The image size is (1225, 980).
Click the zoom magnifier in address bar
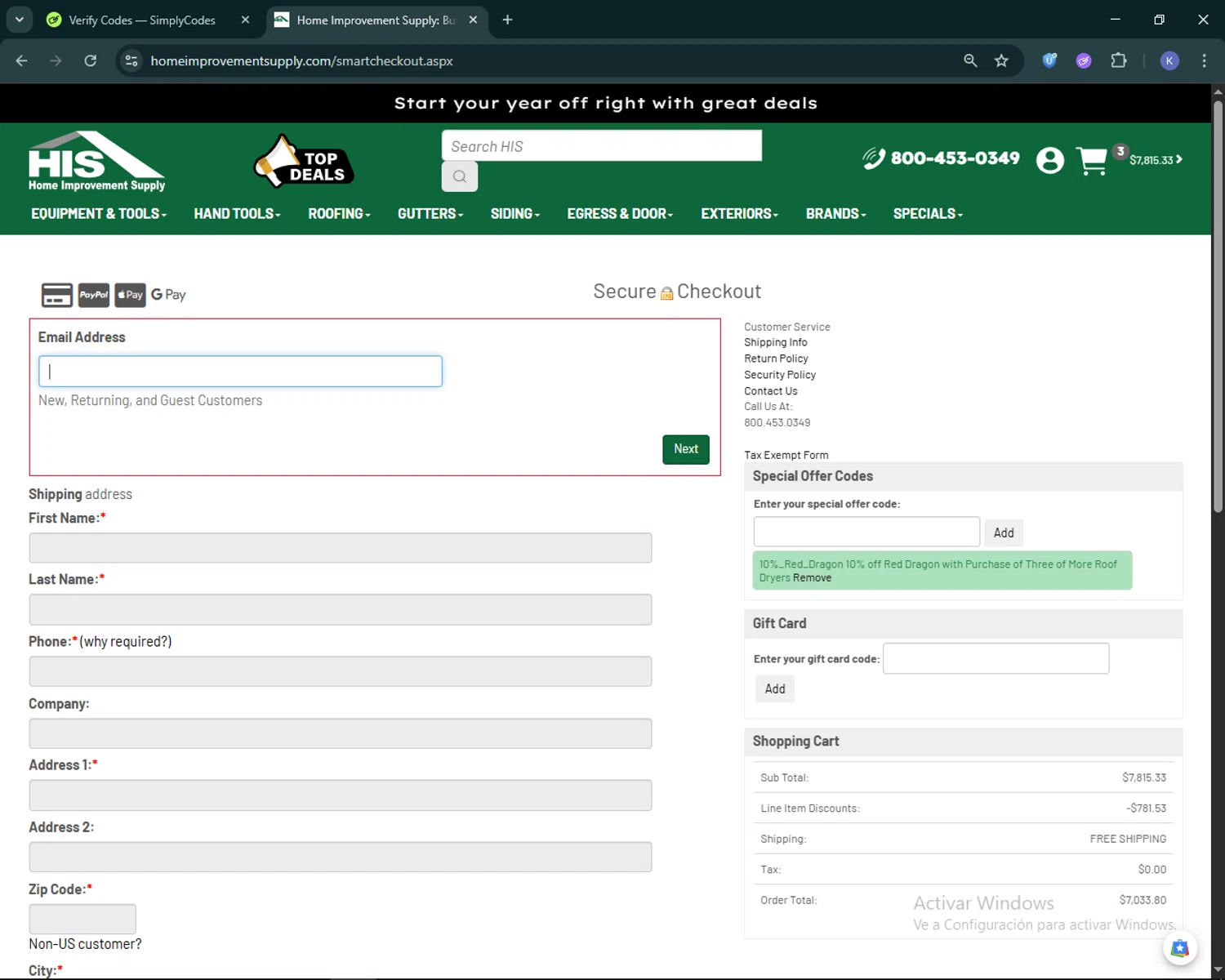(970, 60)
